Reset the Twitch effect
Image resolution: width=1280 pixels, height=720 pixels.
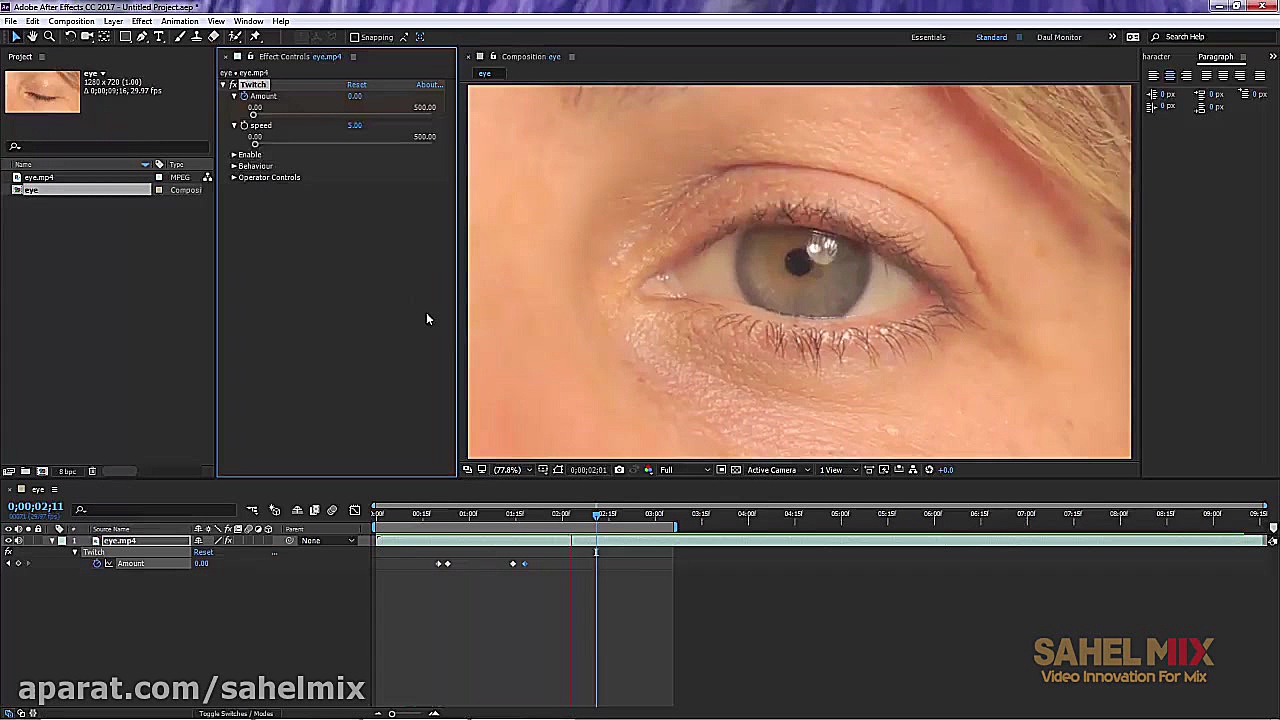(357, 84)
